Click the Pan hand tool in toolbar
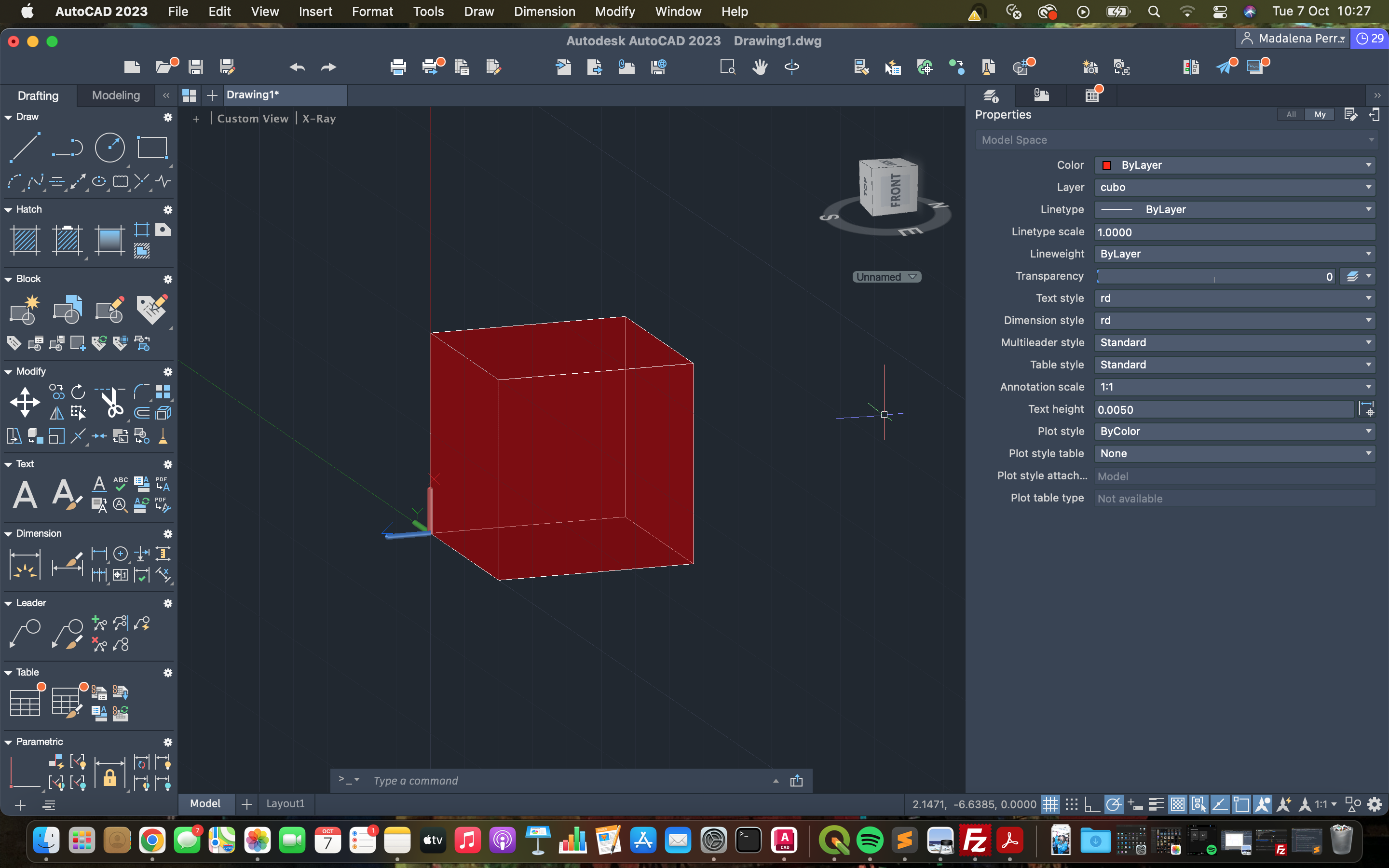 click(760, 67)
